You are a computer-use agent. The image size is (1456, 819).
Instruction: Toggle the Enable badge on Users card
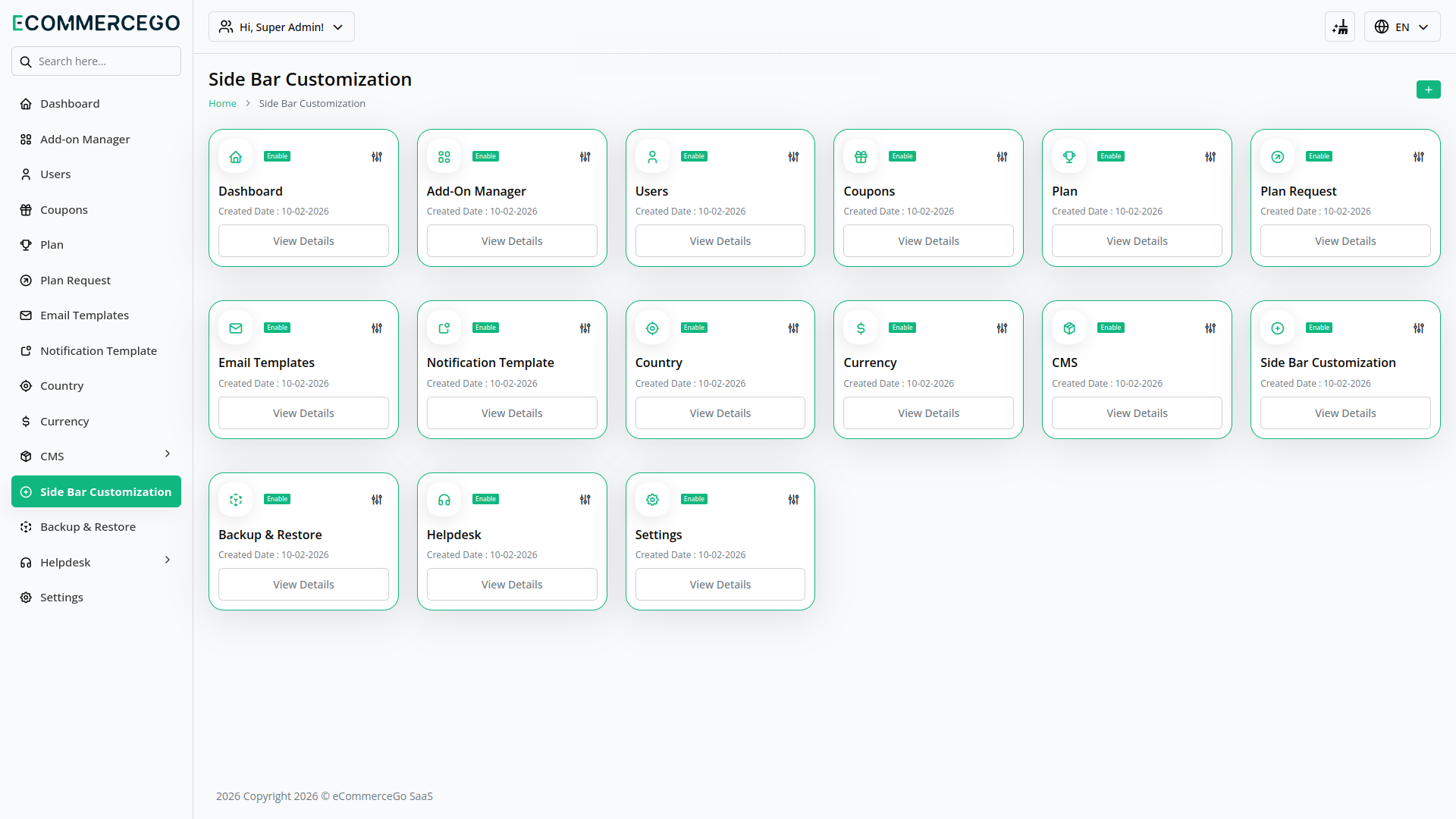click(694, 156)
